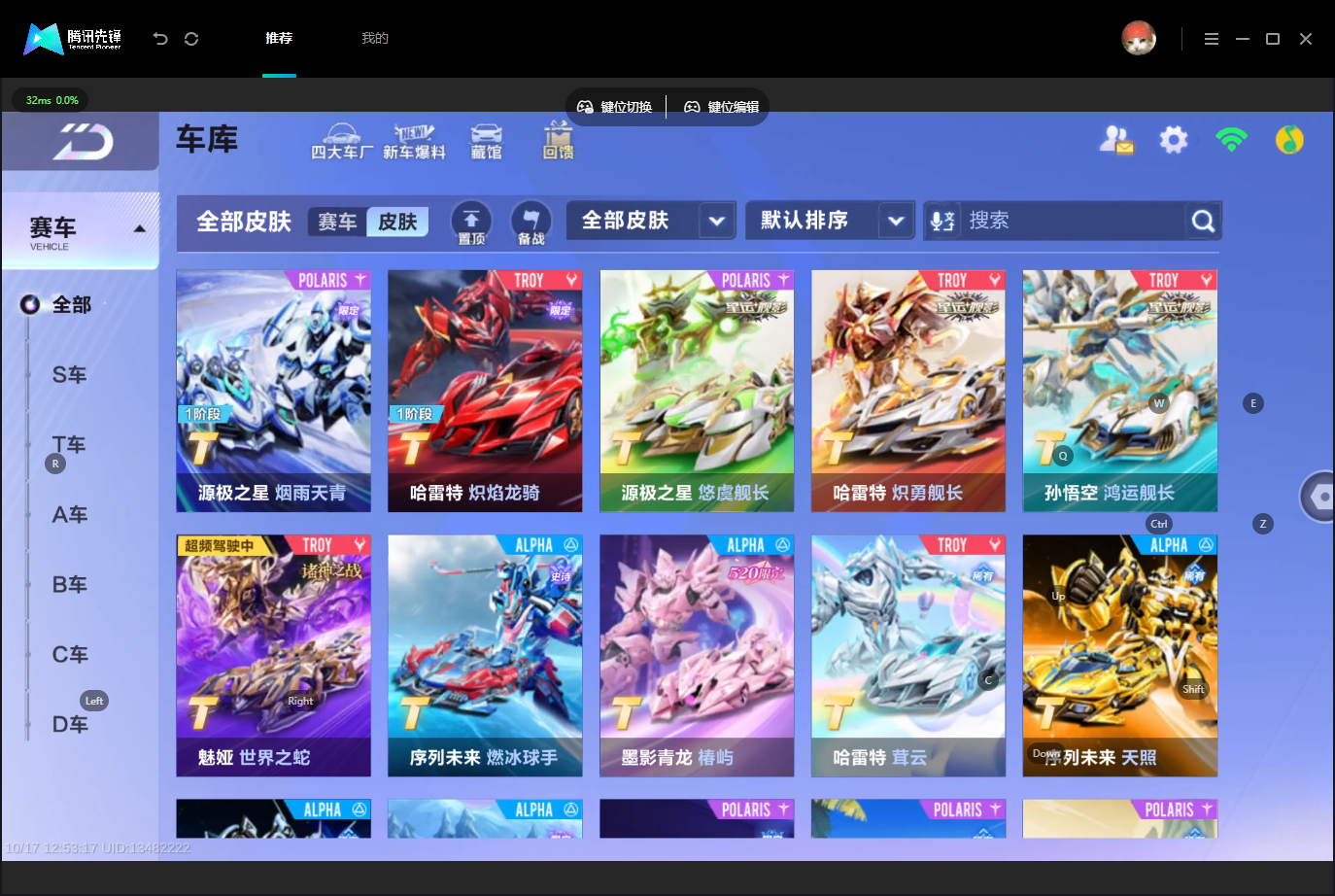Open 序列未来 燃冰球手 skin card
Image resolution: width=1335 pixels, height=896 pixels.
tap(485, 656)
